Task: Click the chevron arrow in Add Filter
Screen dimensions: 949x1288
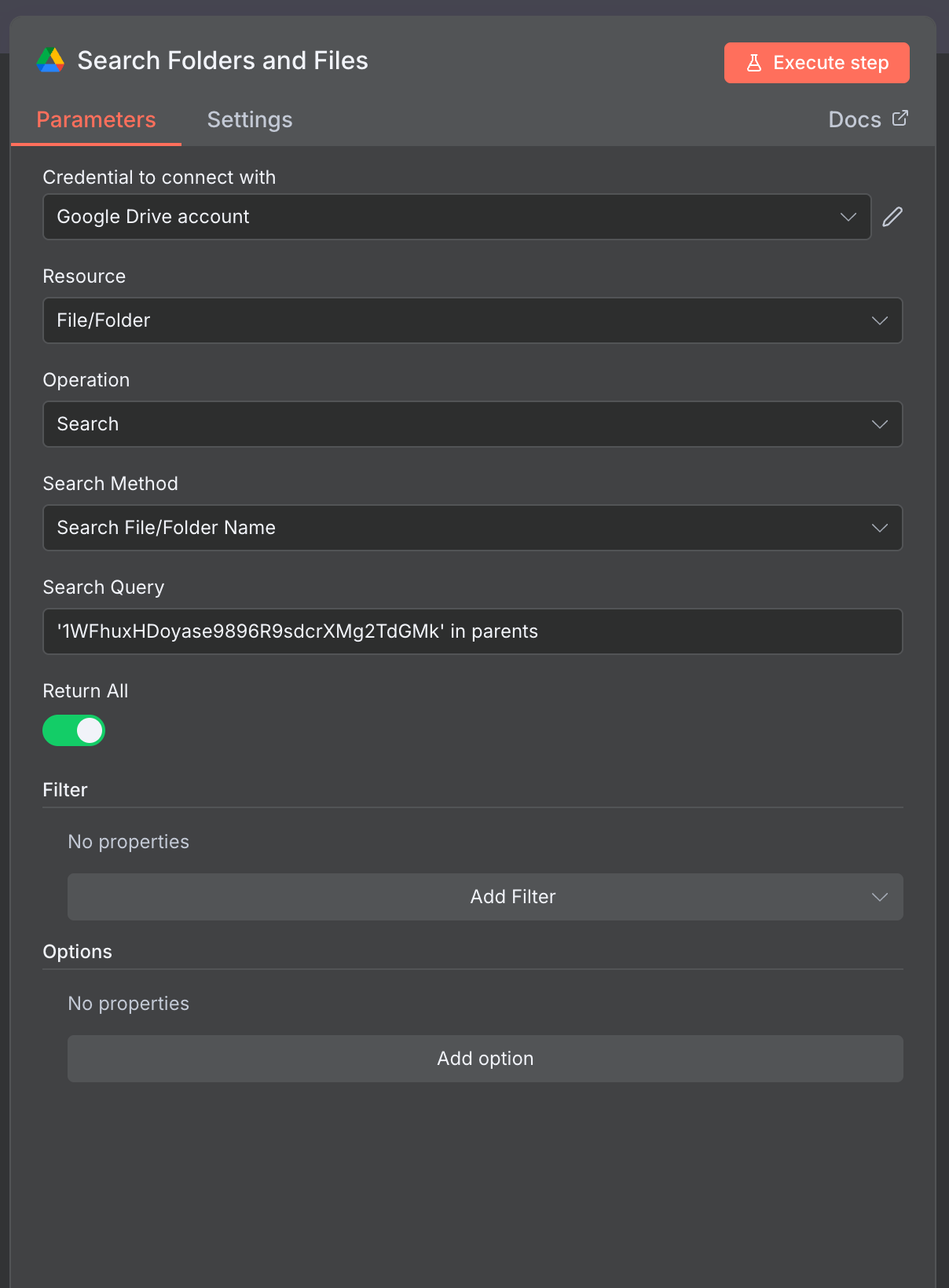Action: point(879,897)
